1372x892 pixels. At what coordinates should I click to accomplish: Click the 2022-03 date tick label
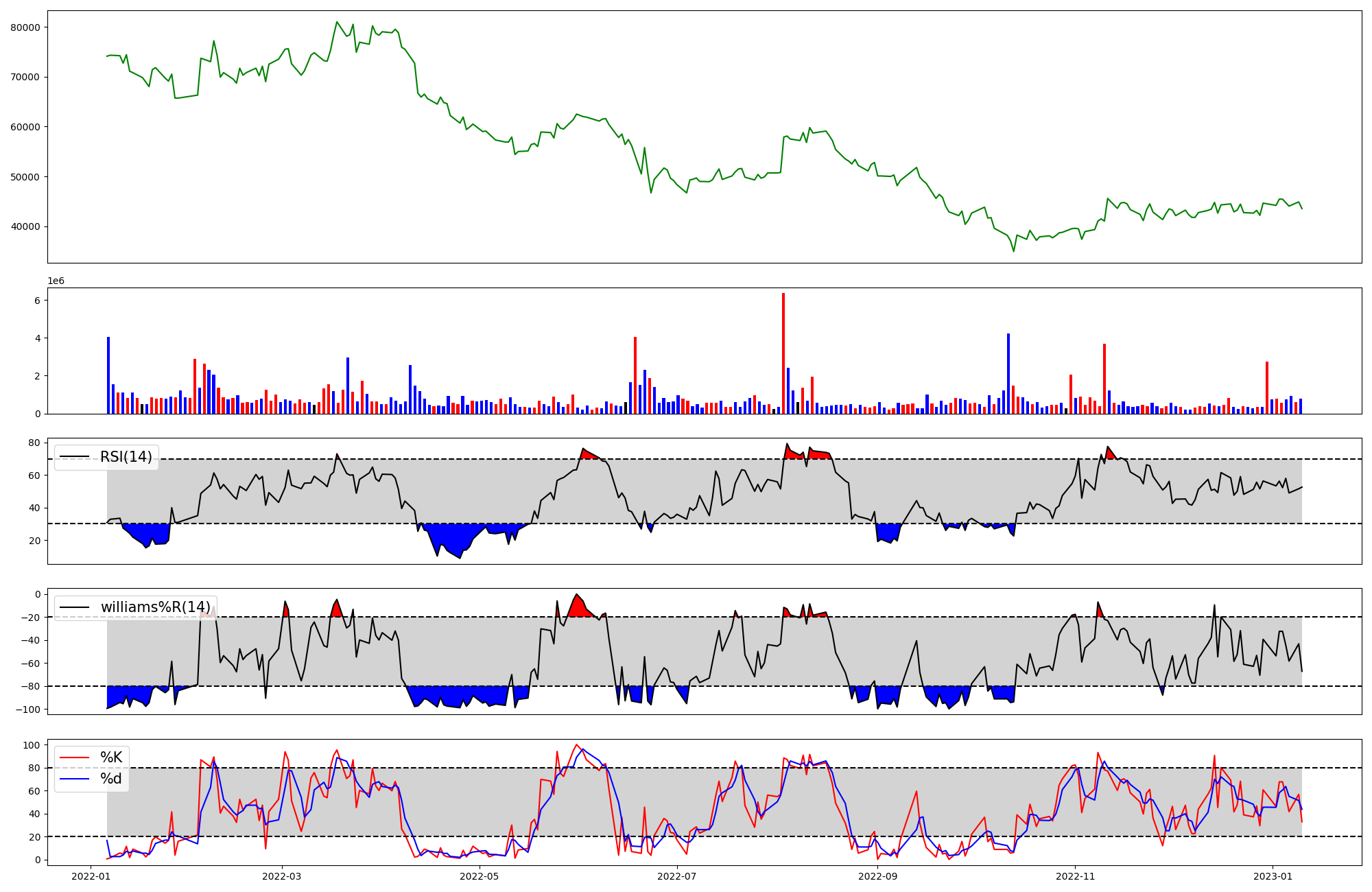(x=282, y=876)
